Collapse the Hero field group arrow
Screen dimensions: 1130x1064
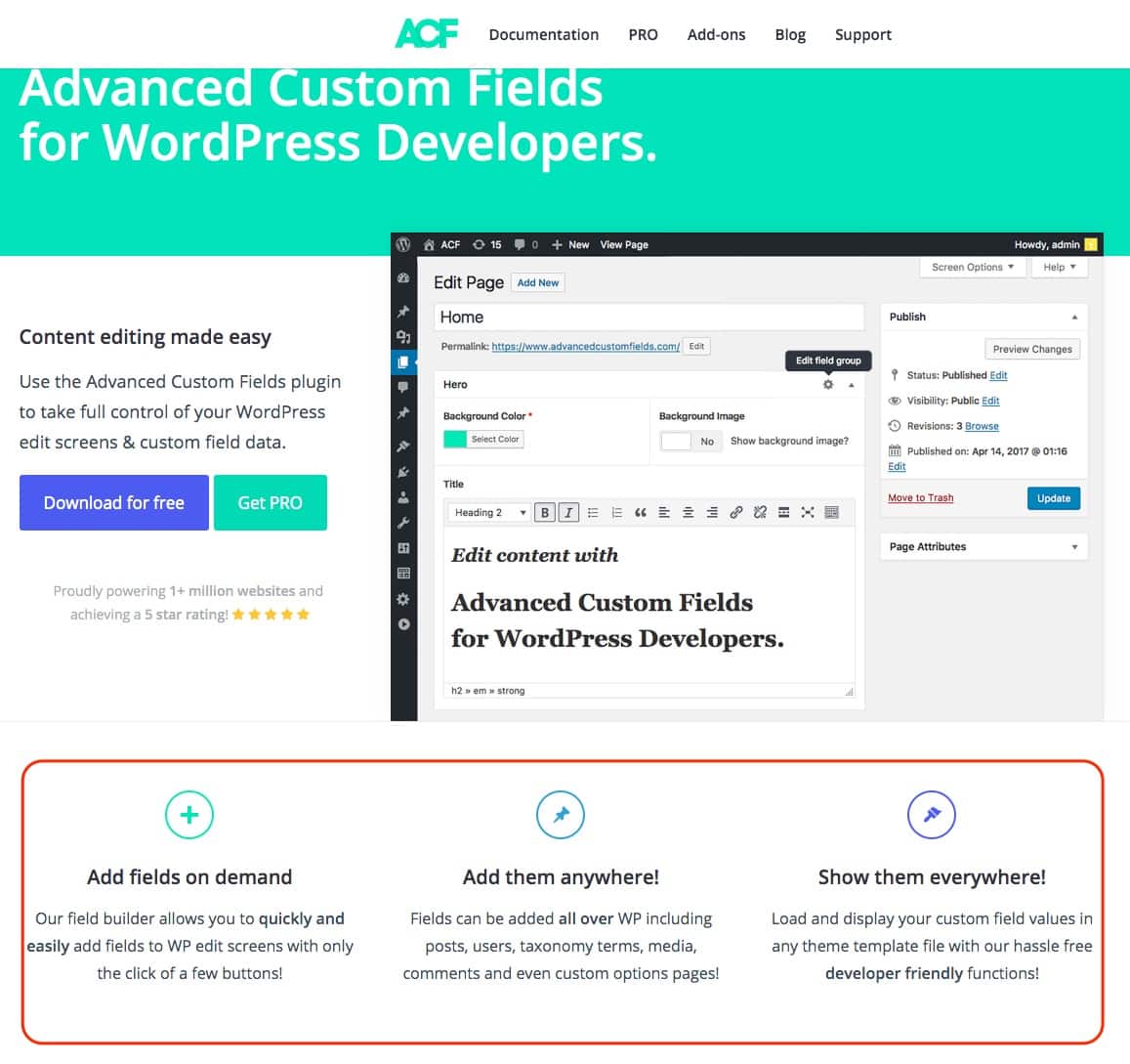click(852, 385)
